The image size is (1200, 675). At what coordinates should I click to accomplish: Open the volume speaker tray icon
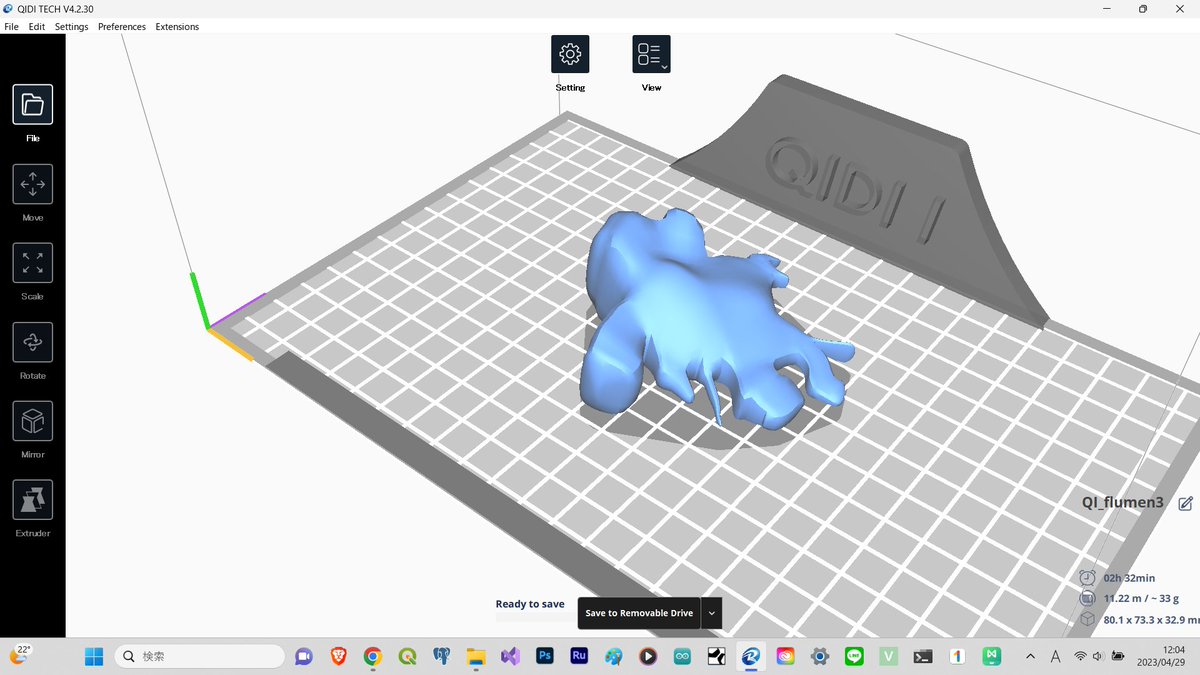tap(1098, 656)
